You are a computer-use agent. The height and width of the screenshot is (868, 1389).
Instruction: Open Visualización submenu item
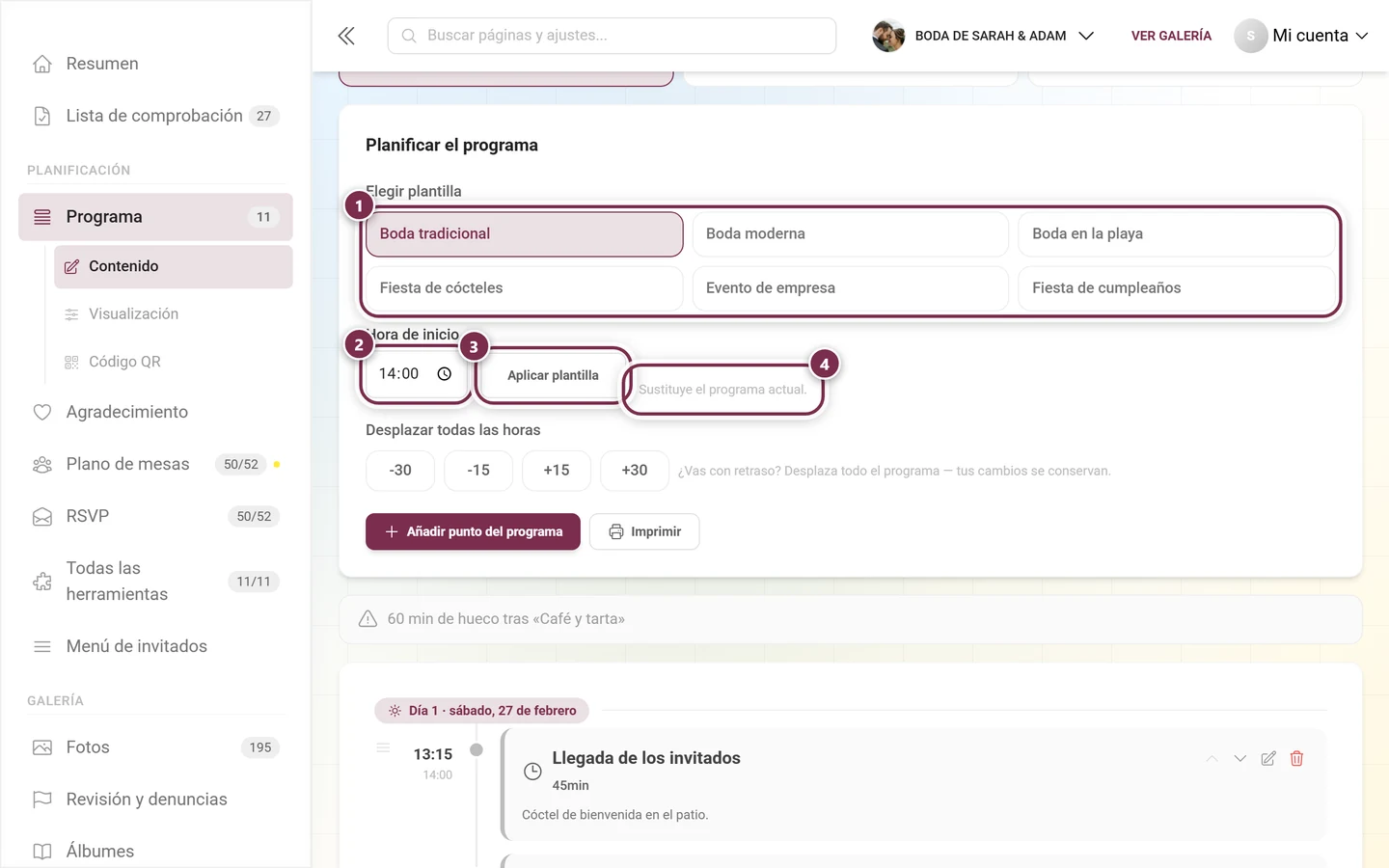[174, 314]
